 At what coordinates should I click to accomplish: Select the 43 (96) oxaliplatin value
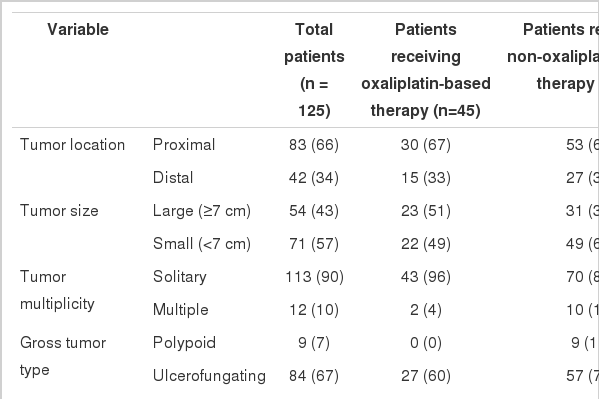coord(426,277)
